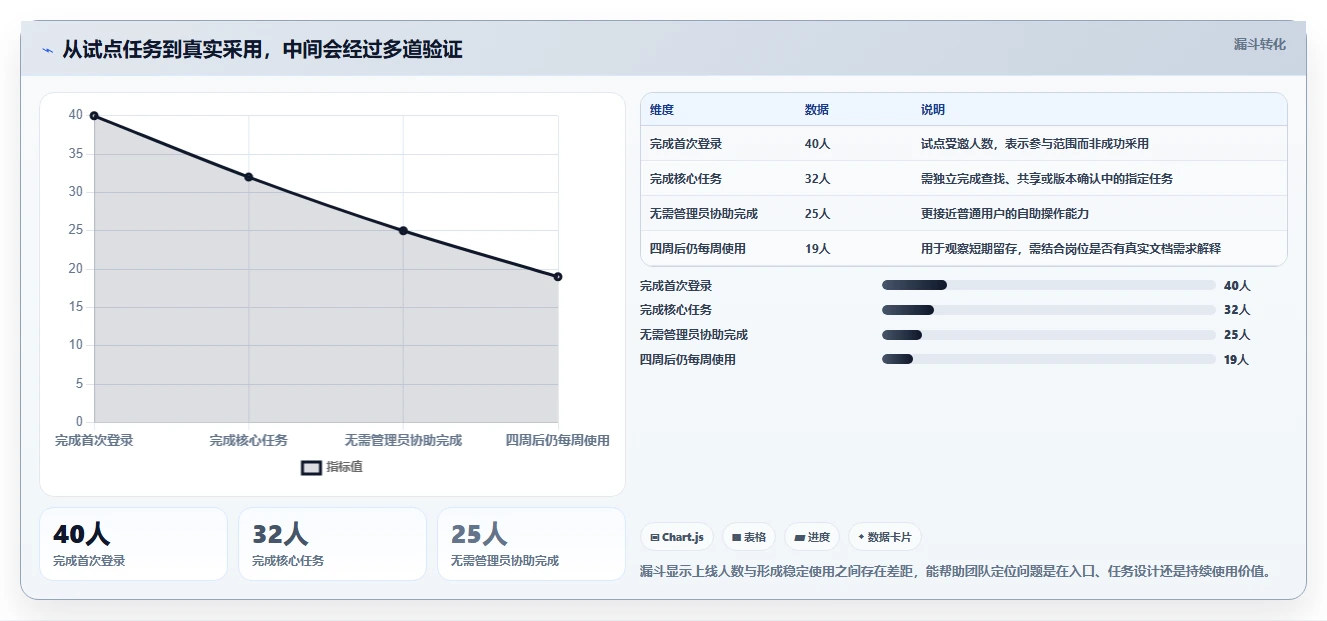
Task: Click description starting 用于观察短期留存
Action: tap(1071, 249)
